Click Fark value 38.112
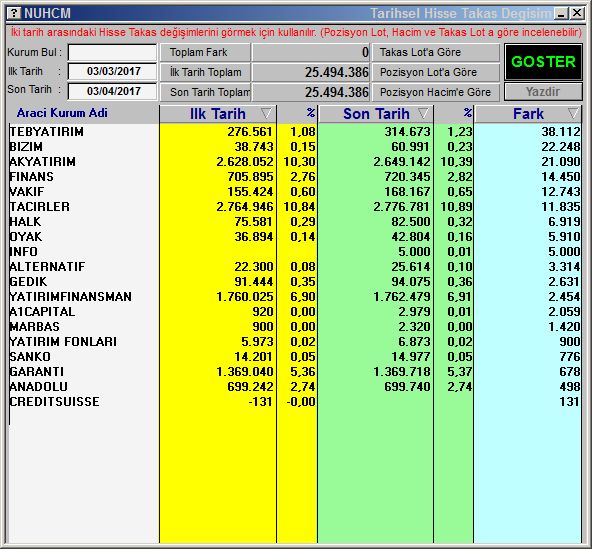The image size is (592, 549). (561, 132)
